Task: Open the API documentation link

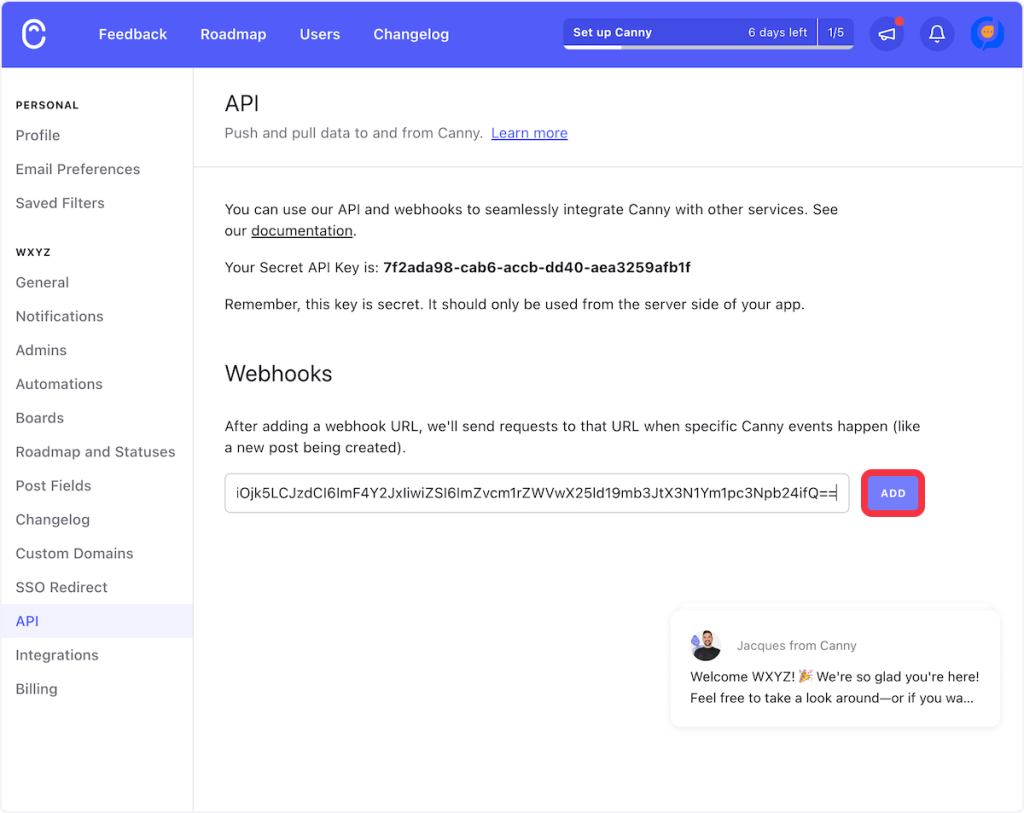Action: pyautogui.click(x=301, y=231)
